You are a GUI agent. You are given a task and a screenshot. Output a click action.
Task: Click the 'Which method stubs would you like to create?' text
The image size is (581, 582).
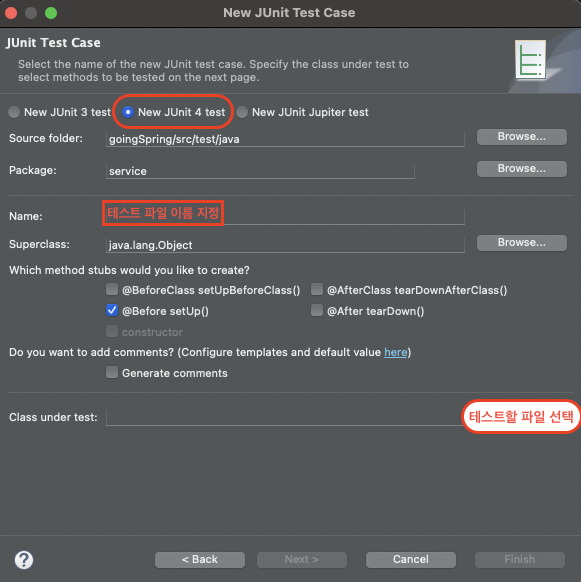coord(129,270)
